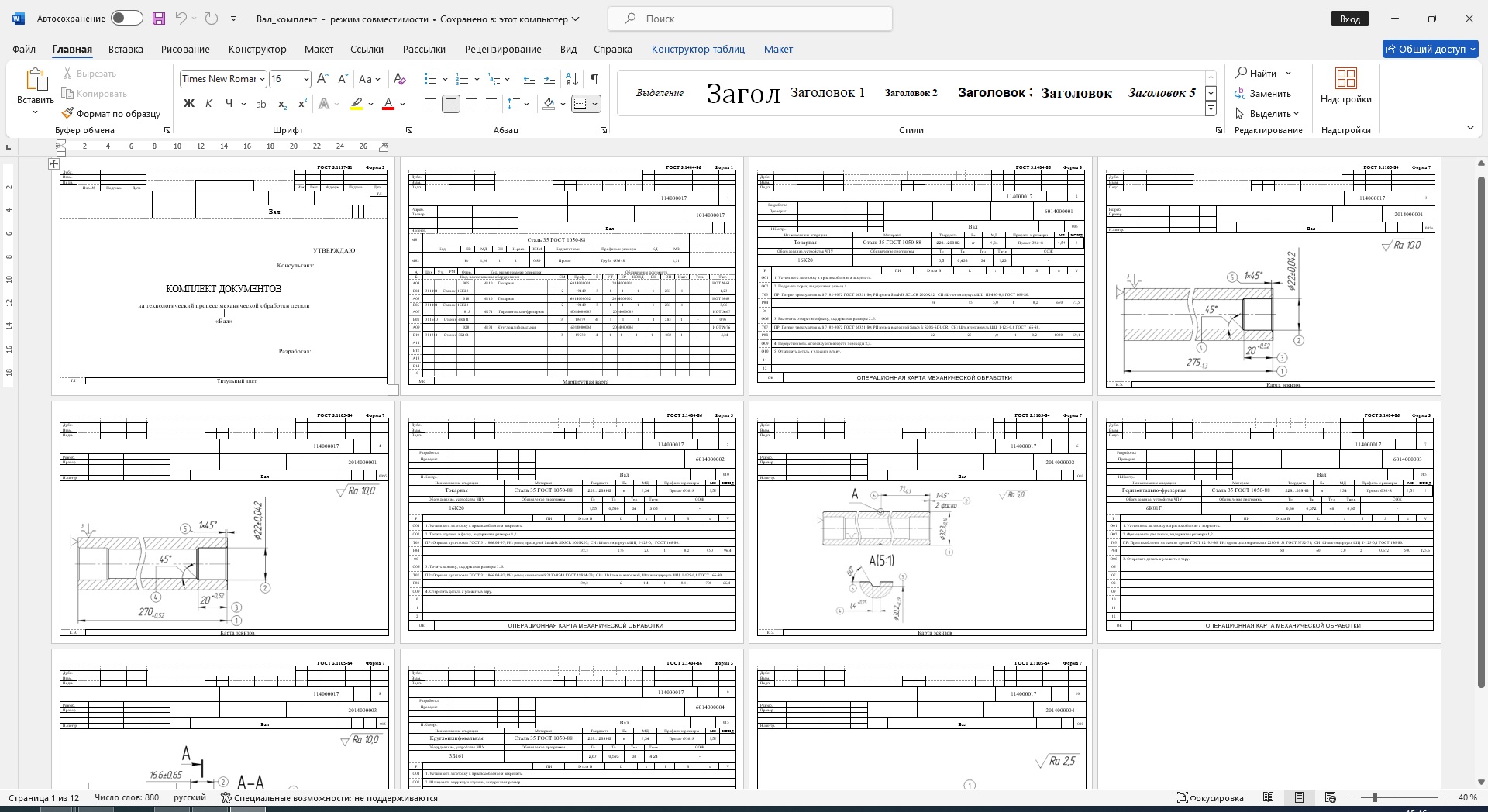Image resolution: width=1488 pixels, height=812 pixels.
Task: Click the Format Painter brush icon
Action: point(68,113)
